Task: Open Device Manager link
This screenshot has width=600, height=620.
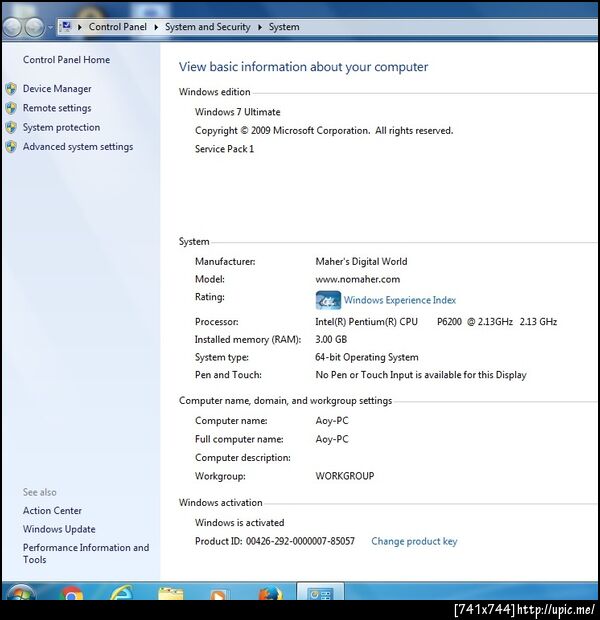Action: pyautogui.click(x=57, y=89)
